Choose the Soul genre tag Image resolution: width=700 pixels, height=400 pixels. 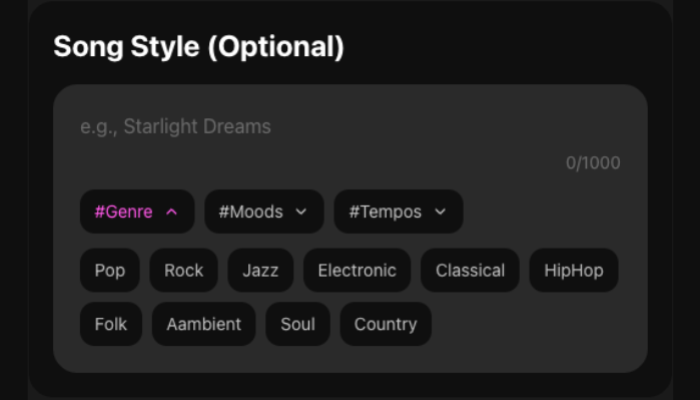[298, 324]
